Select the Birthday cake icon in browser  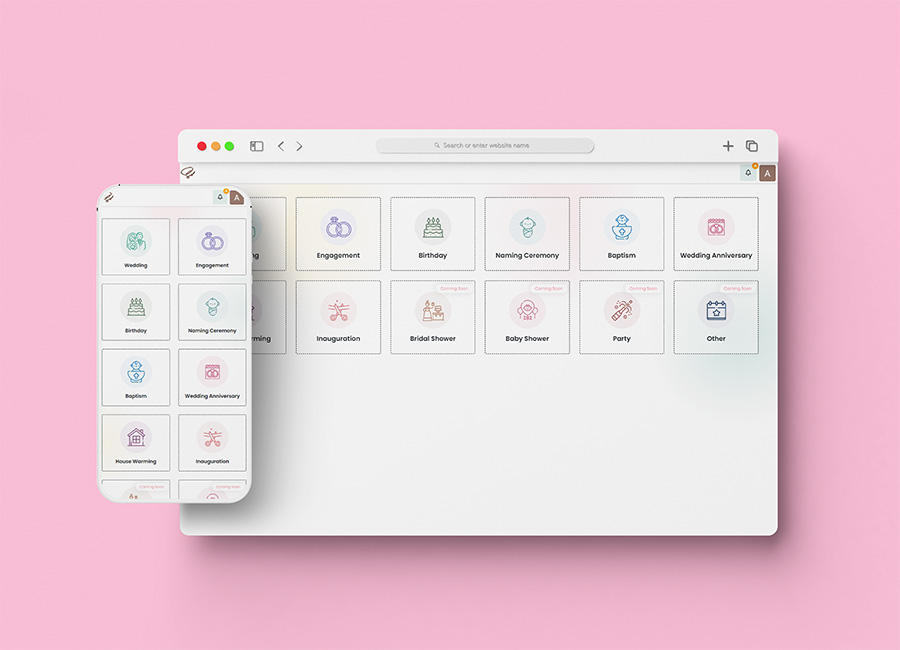point(432,227)
